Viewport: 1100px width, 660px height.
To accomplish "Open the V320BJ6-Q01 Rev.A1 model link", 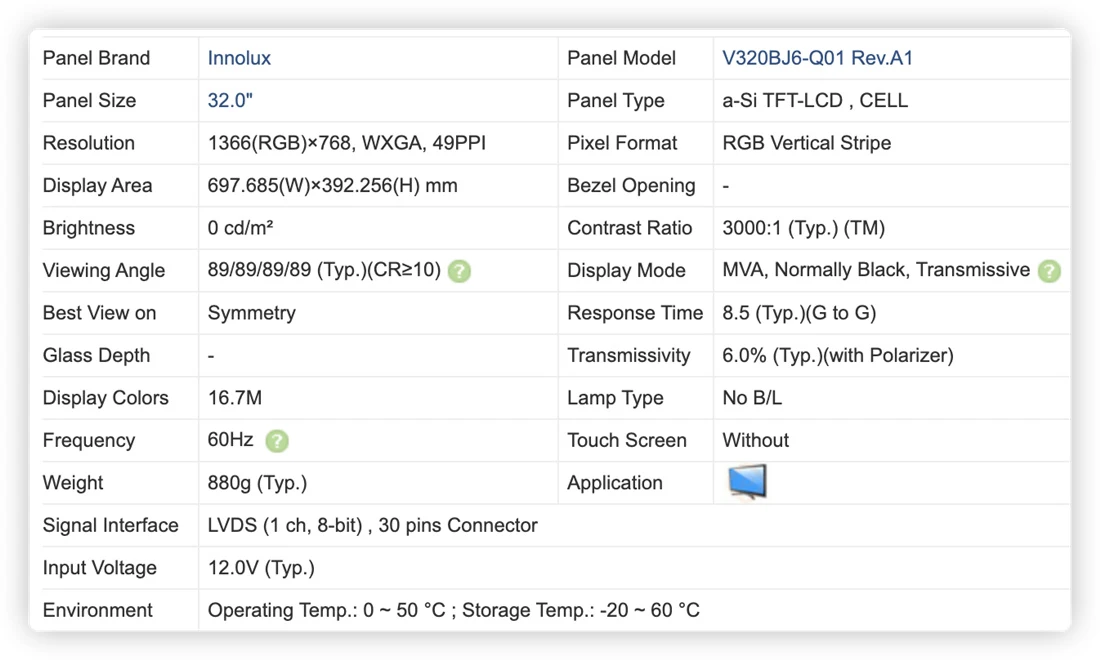I will click(817, 58).
